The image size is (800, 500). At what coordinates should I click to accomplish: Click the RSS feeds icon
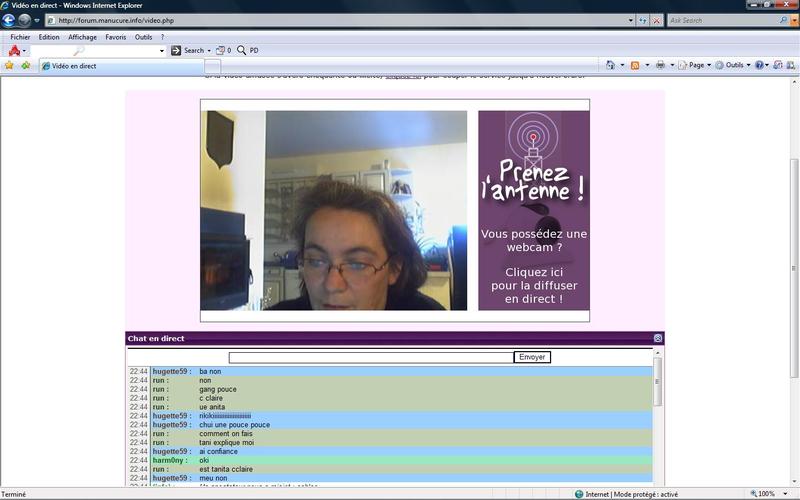634,65
